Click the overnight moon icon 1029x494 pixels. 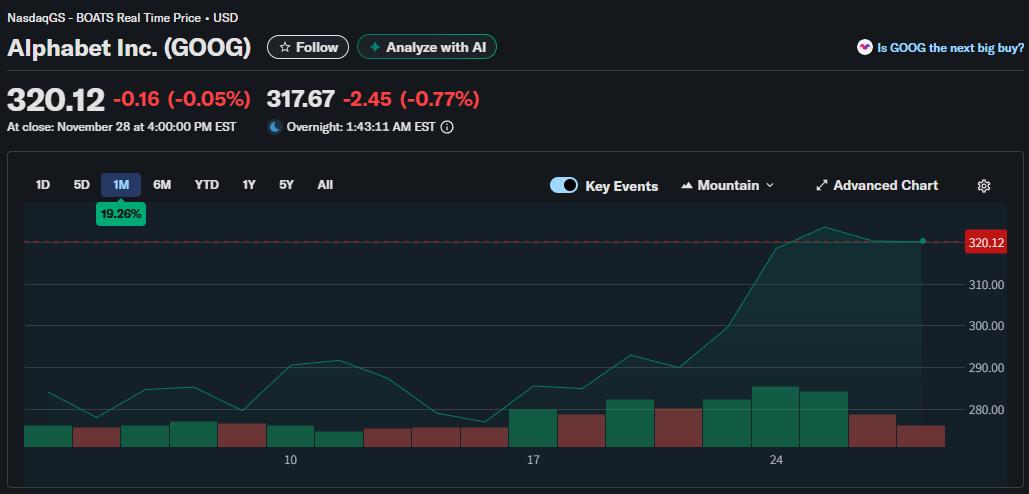275,127
